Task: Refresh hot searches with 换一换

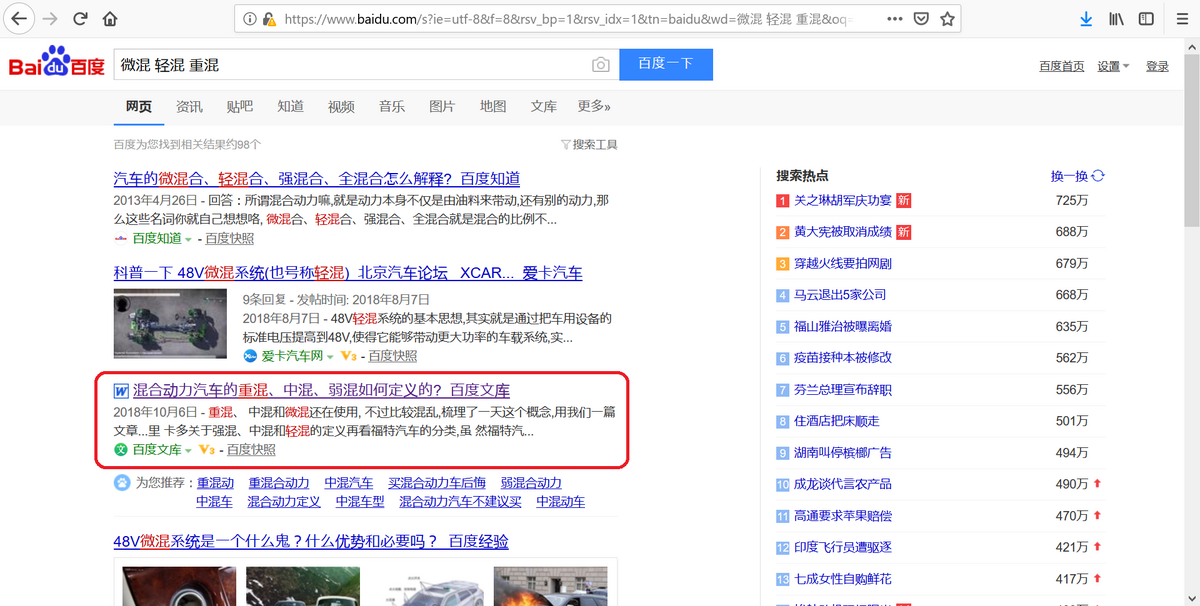Action: click(x=1077, y=176)
